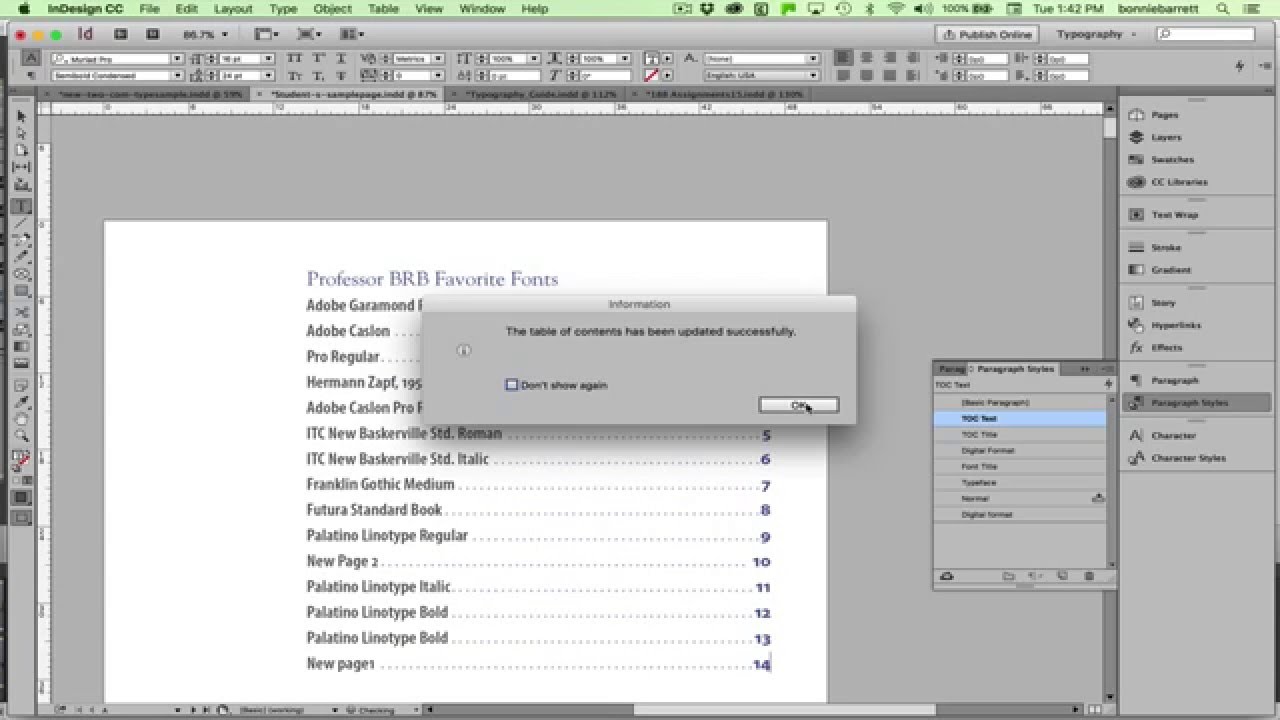Toggle the Superscript button
The image size is (1280, 720).
319,59
